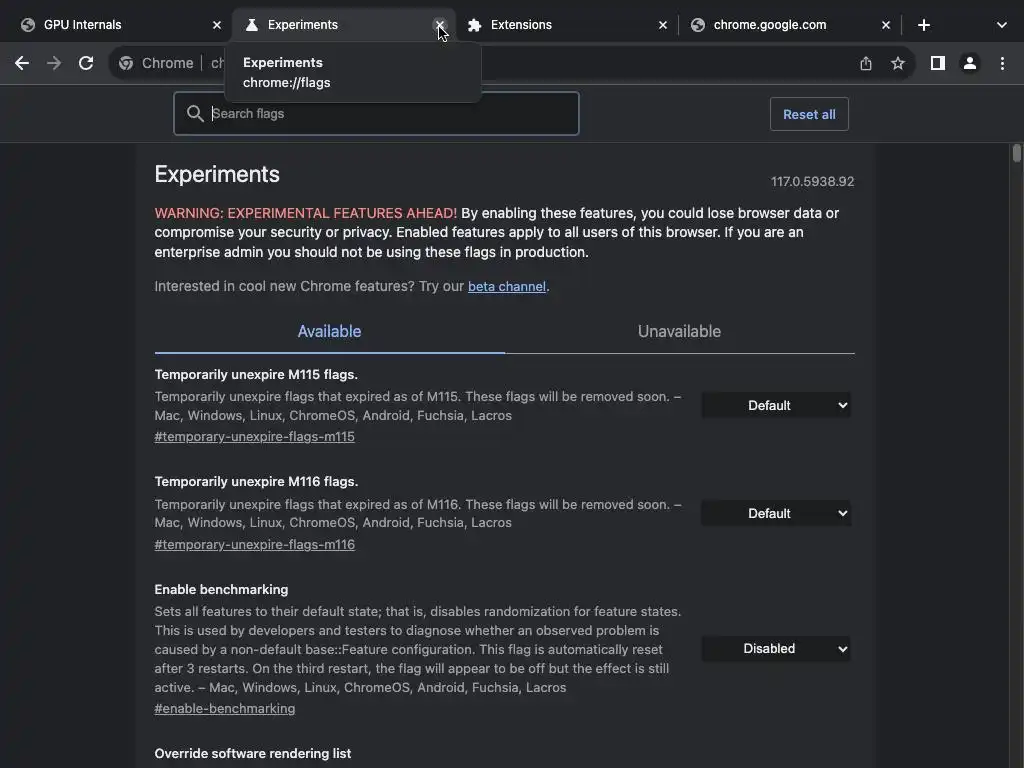Bookmark this page with star icon
The width and height of the screenshot is (1024, 768).
click(x=898, y=63)
